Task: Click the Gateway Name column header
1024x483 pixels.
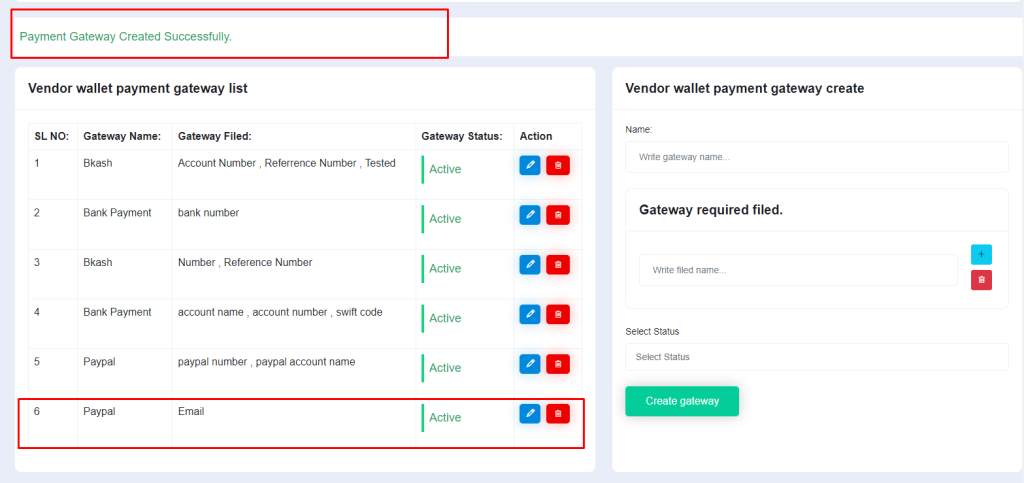Action: tap(121, 136)
